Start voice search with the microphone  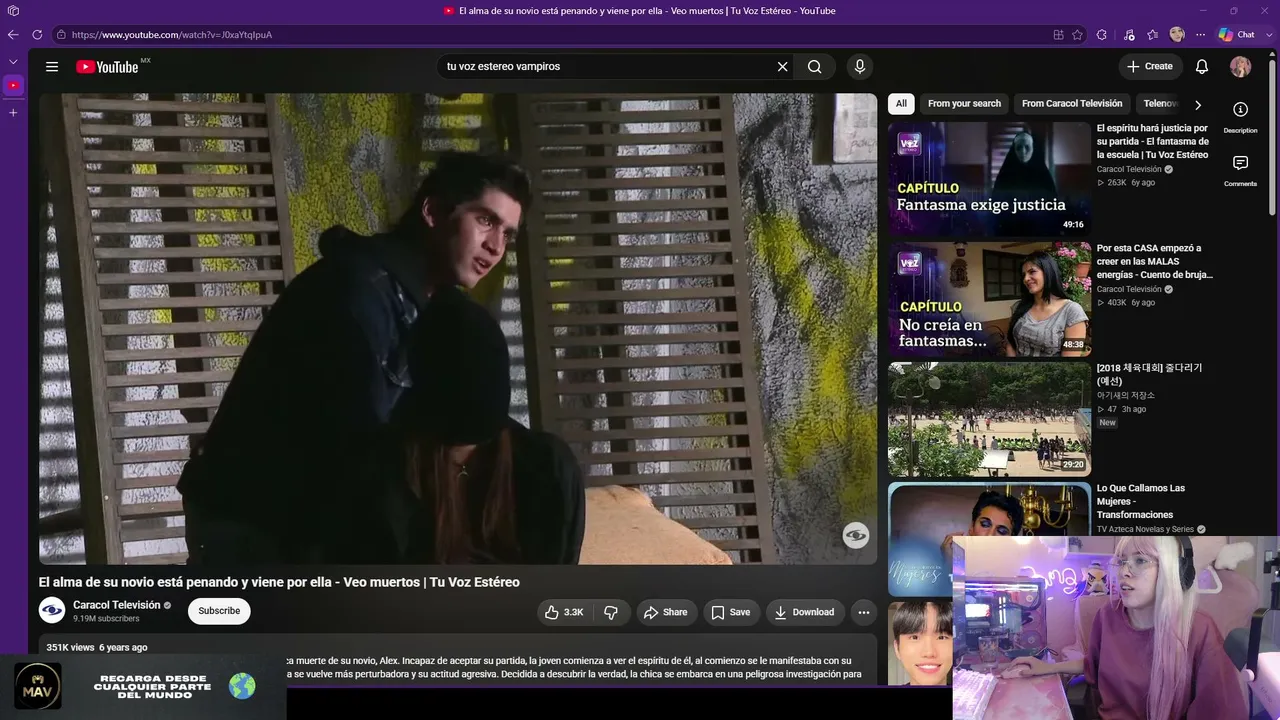[x=859, y=66]
